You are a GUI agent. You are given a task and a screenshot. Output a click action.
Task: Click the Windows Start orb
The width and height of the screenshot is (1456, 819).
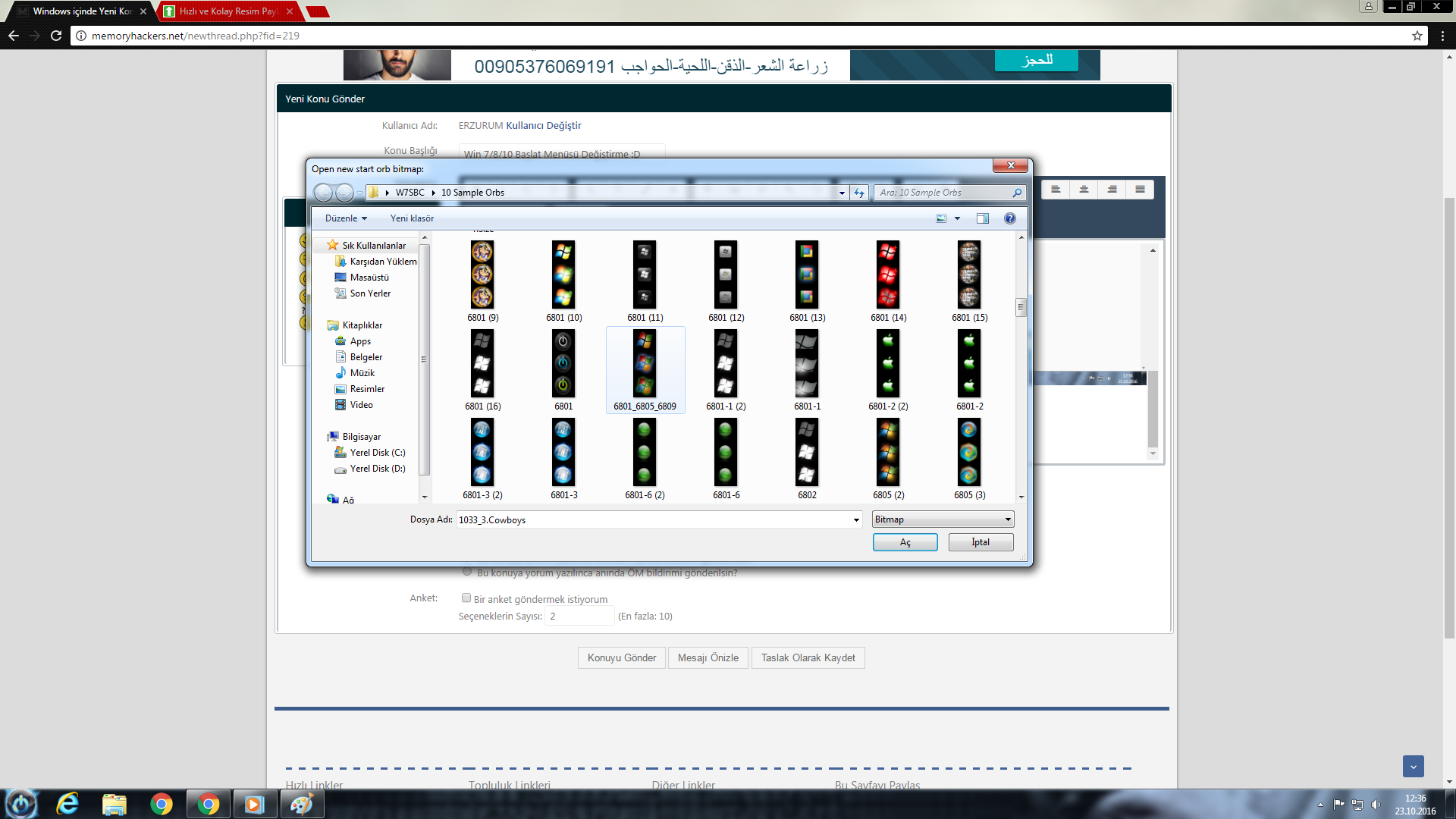(x=21, y=804)
